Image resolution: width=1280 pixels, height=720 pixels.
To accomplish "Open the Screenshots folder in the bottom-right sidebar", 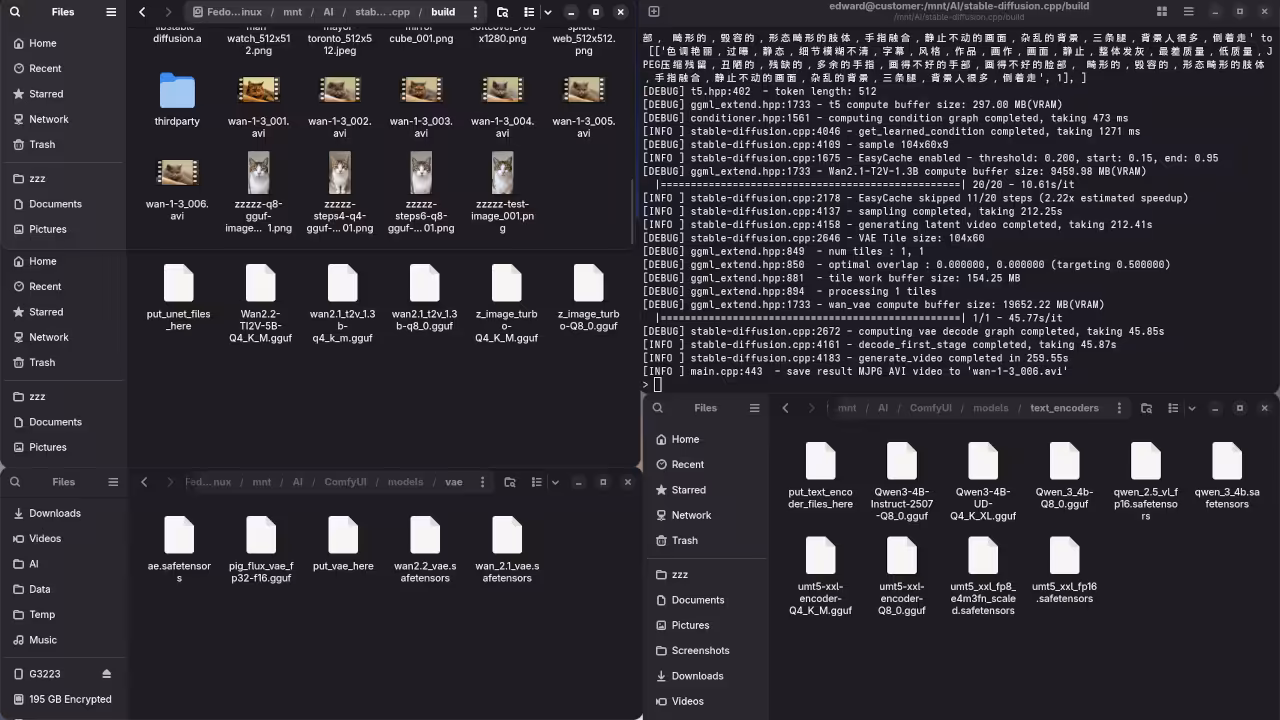I will point(700,650).
